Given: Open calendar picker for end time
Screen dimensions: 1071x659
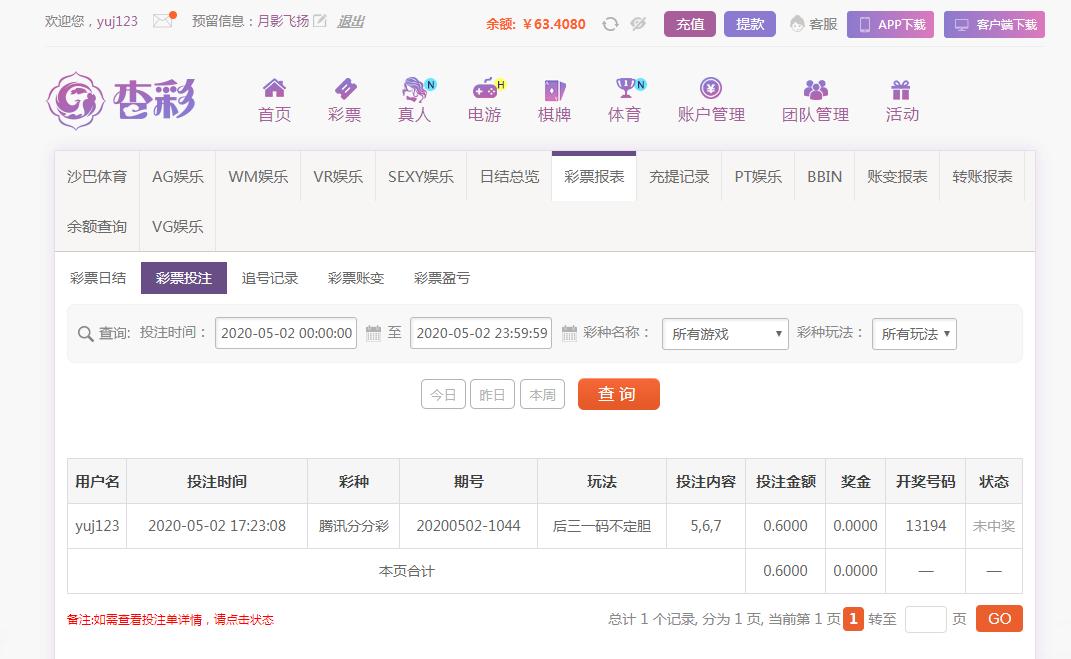Looking at the screenshot, I should click(569, 333).
